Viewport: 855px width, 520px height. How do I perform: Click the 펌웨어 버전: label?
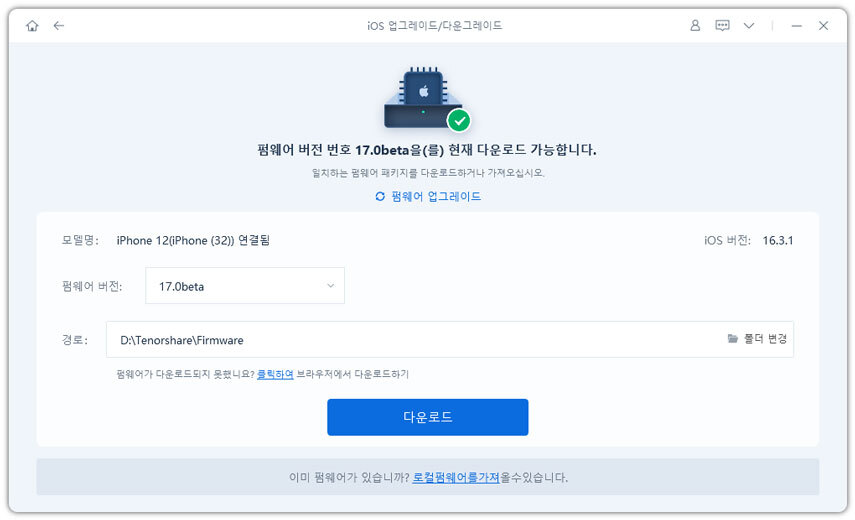pyautogui.click(x=92, y=286)
